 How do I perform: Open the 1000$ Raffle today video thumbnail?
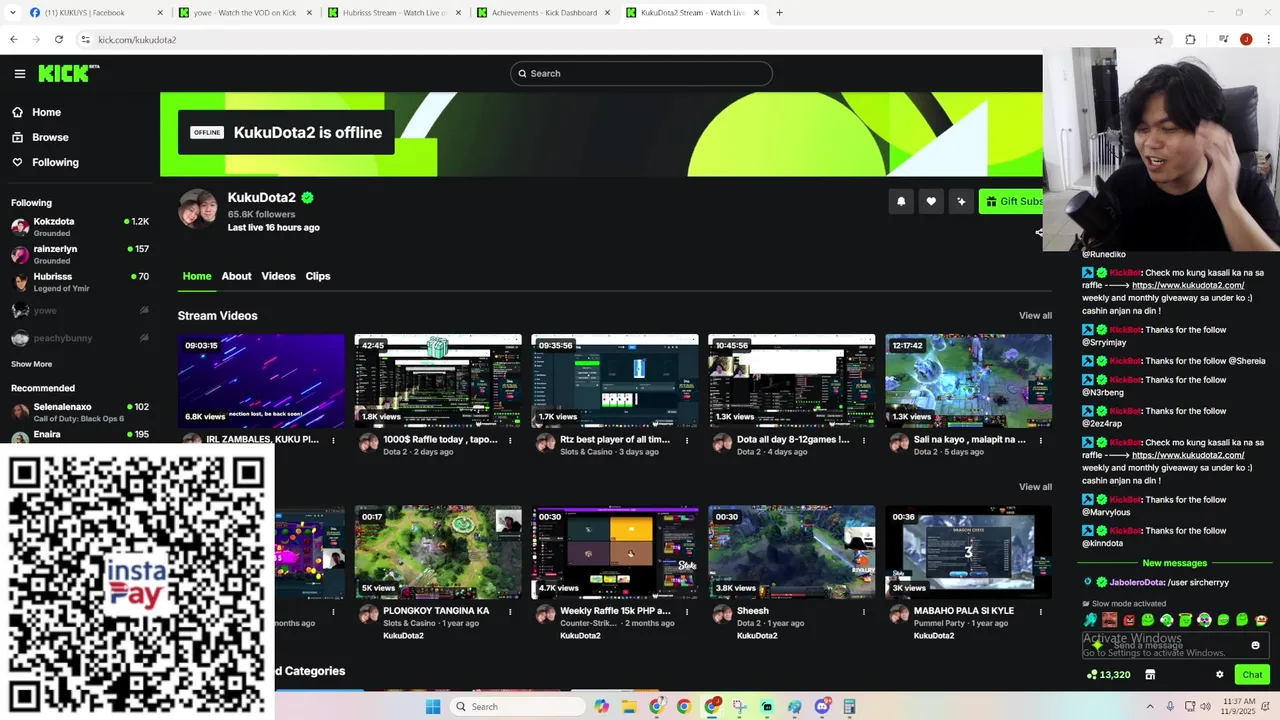coord(438,381)
